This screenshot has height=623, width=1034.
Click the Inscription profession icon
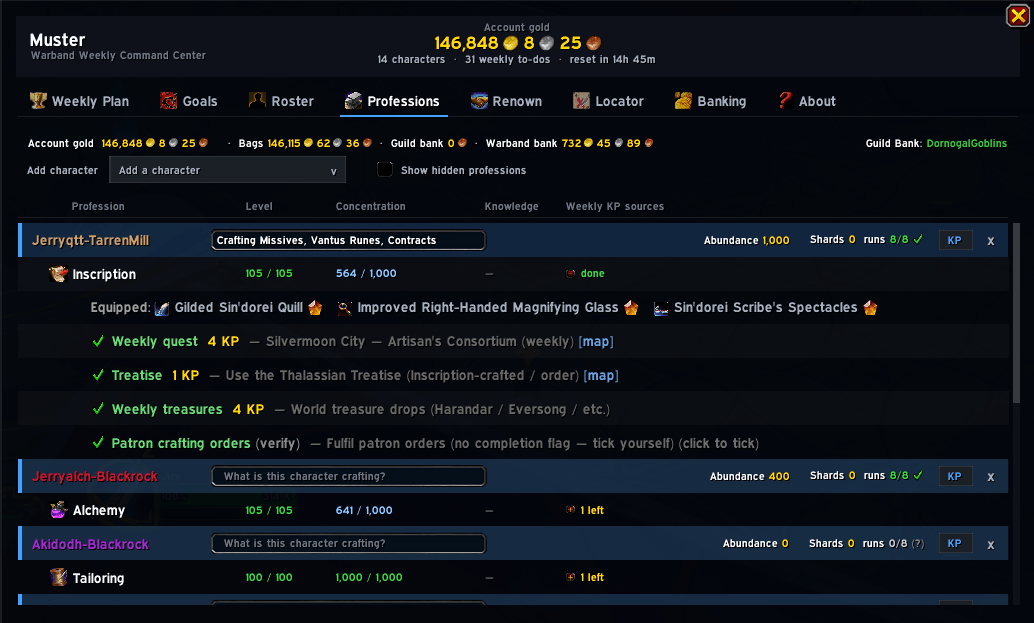coord(58,274)
